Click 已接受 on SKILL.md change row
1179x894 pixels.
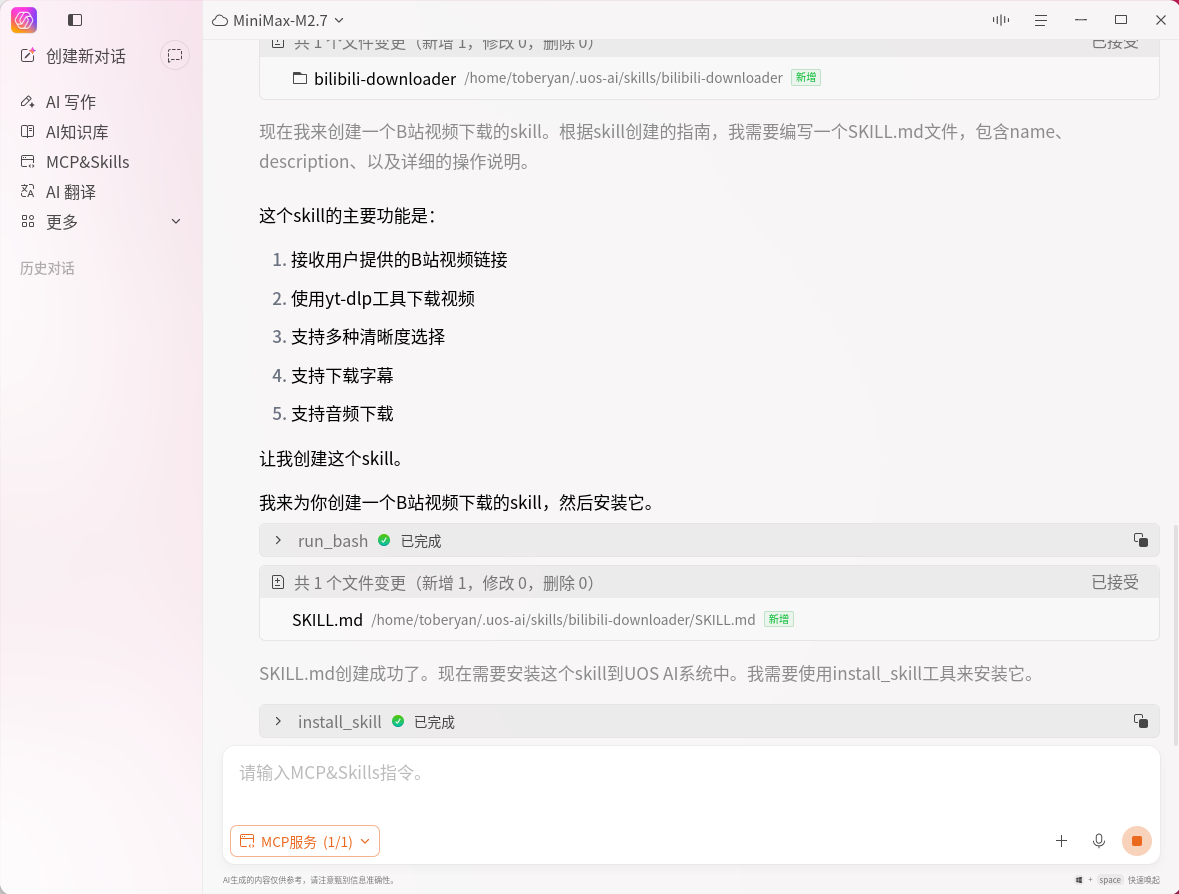click(1114, 583)
